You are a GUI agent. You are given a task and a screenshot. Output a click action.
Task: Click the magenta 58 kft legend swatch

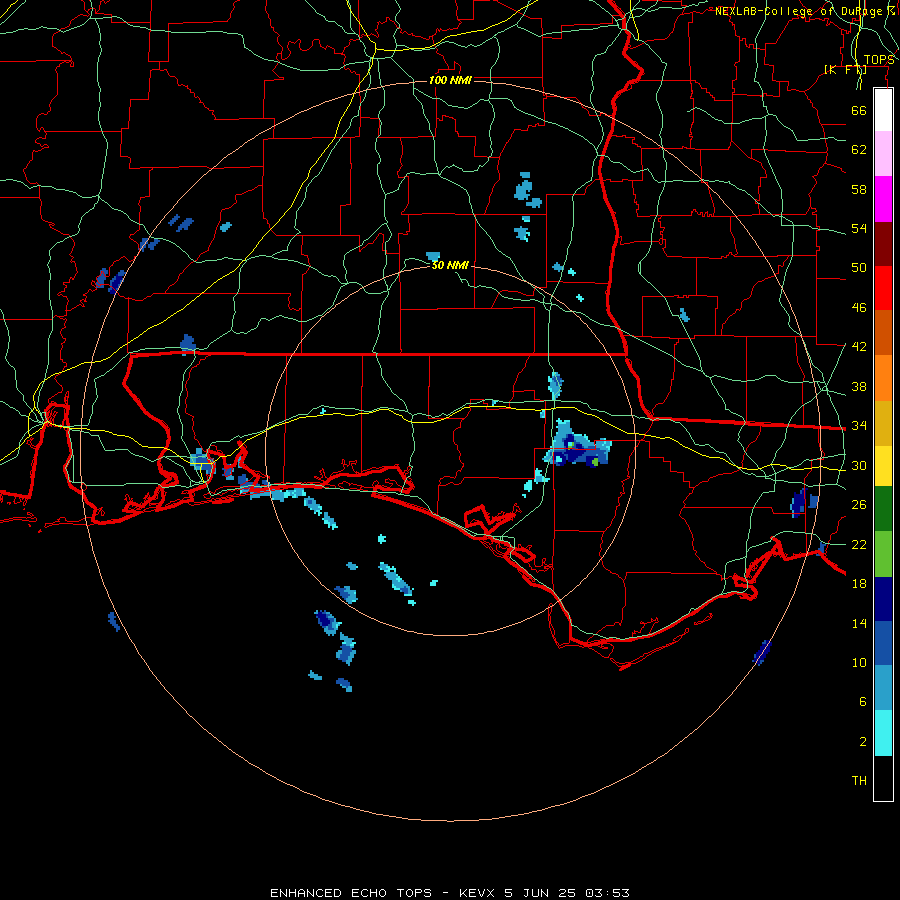point(883,199)
